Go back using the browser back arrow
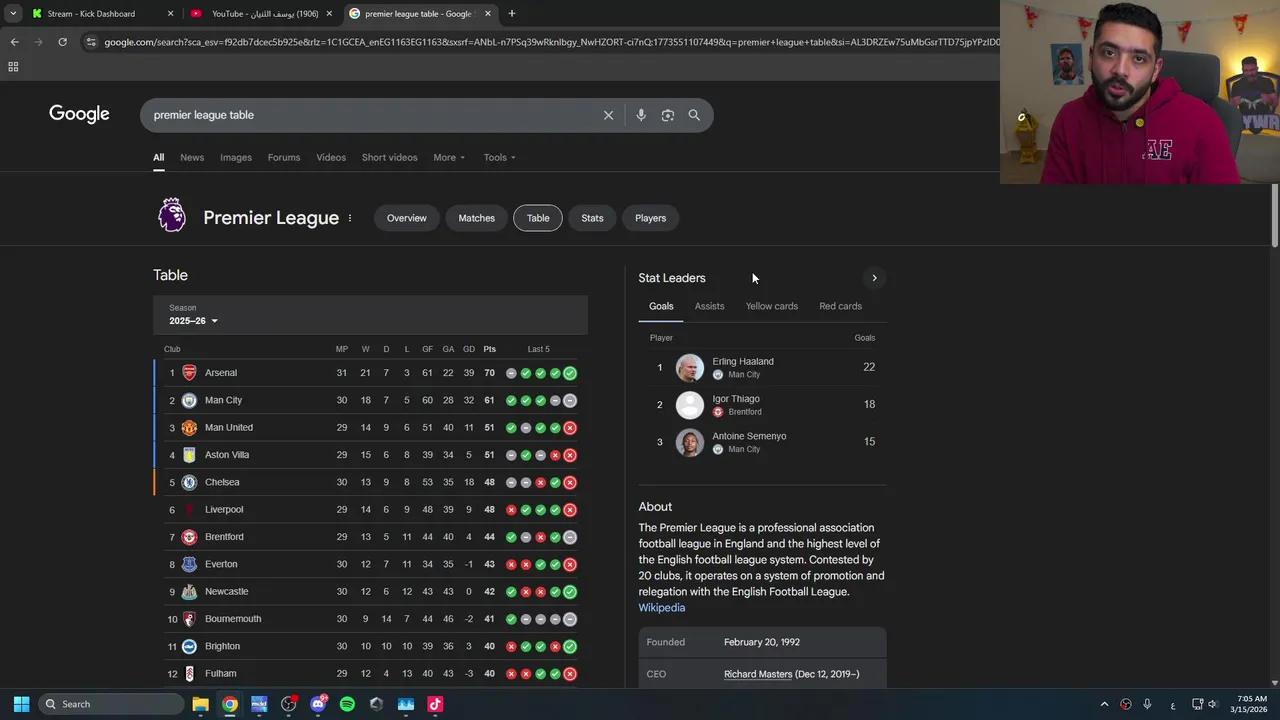 [14, 42]
